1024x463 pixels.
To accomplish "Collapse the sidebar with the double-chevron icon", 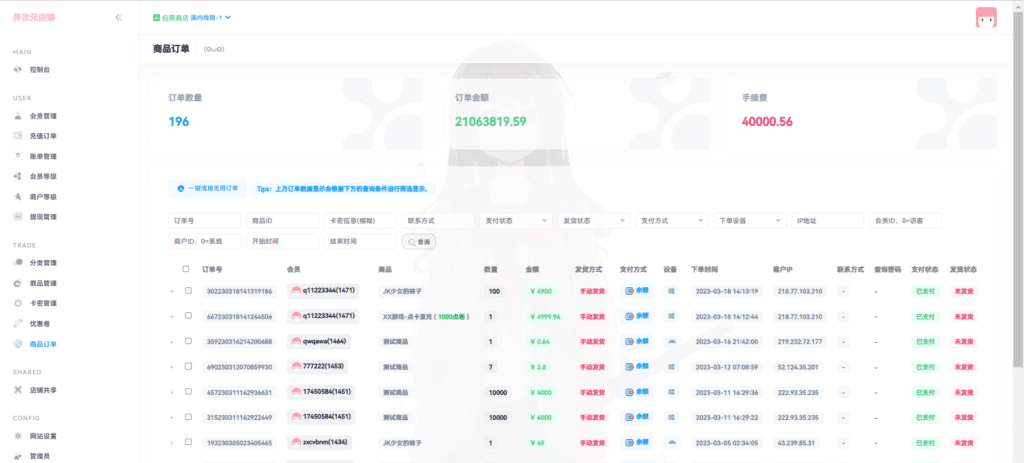I will pos(119,17).
